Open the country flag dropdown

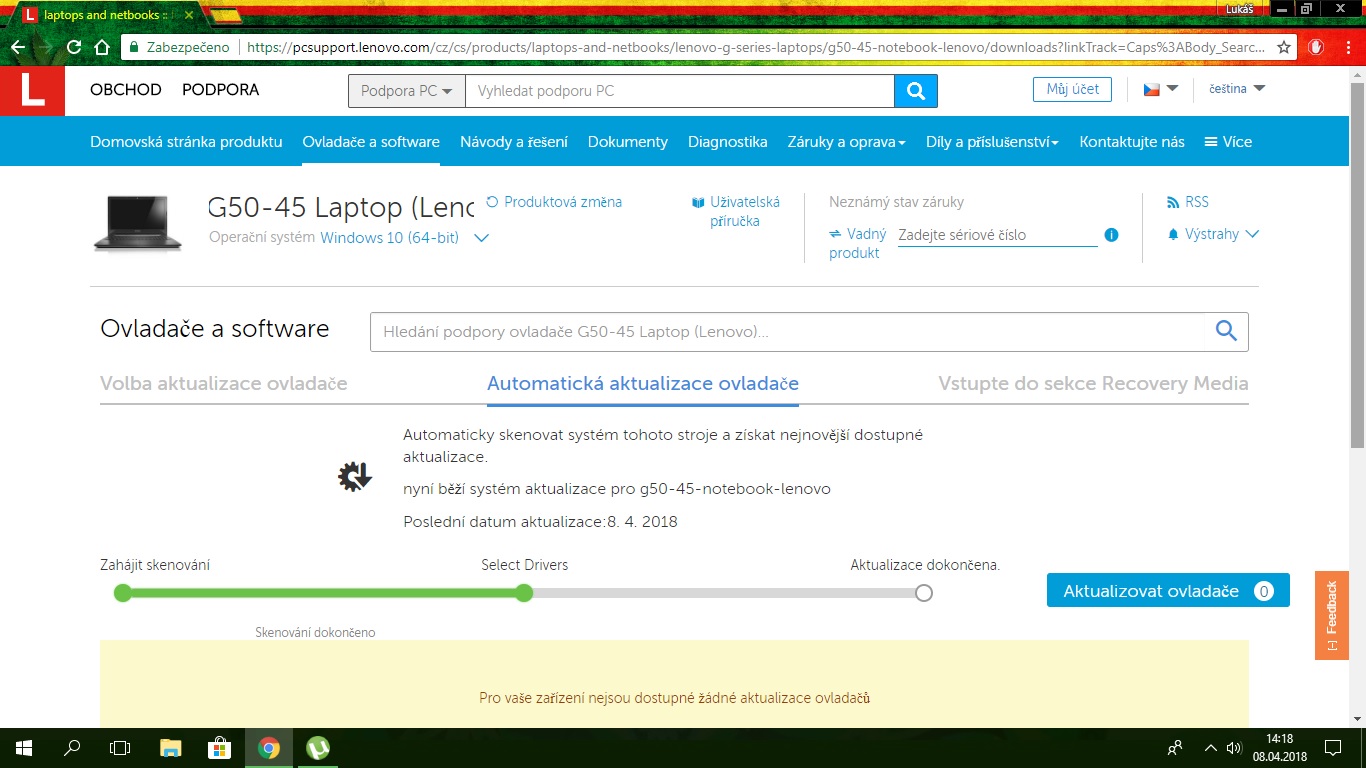(1161, 89)
